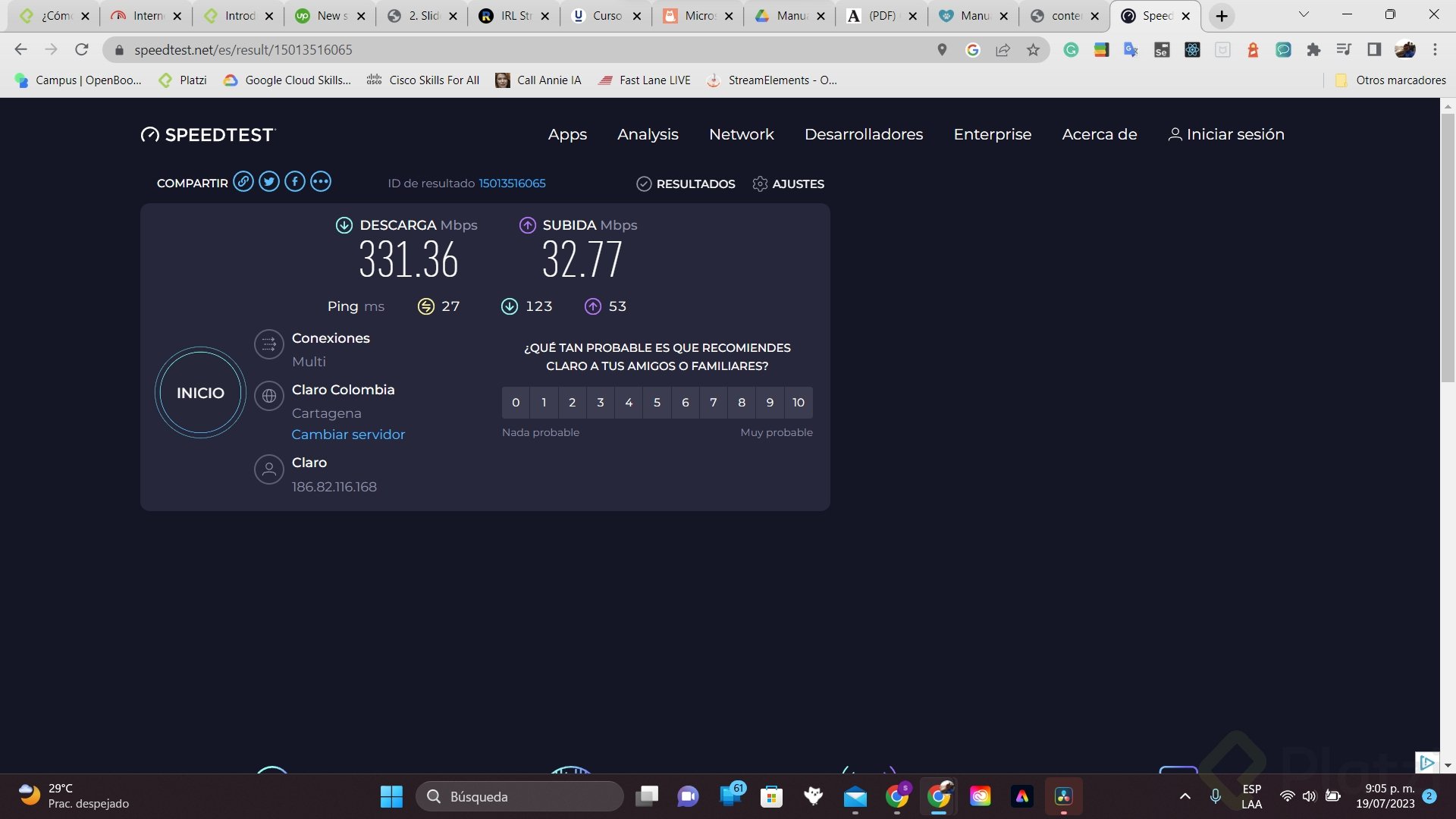Open the browser tab search chevron

point(1303,15)
